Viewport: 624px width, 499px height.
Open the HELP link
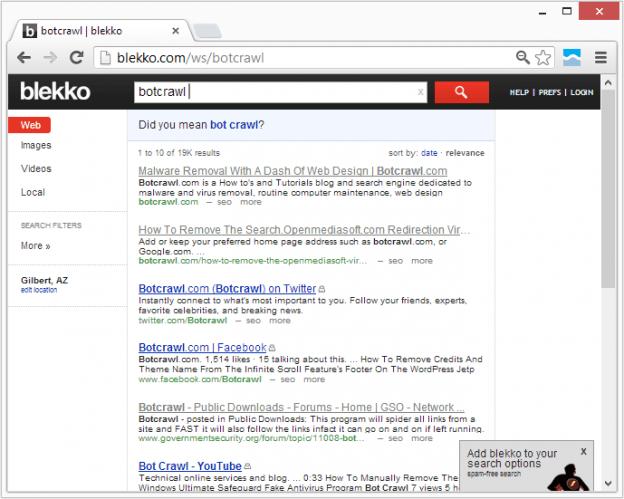click(x=519, y=92)
